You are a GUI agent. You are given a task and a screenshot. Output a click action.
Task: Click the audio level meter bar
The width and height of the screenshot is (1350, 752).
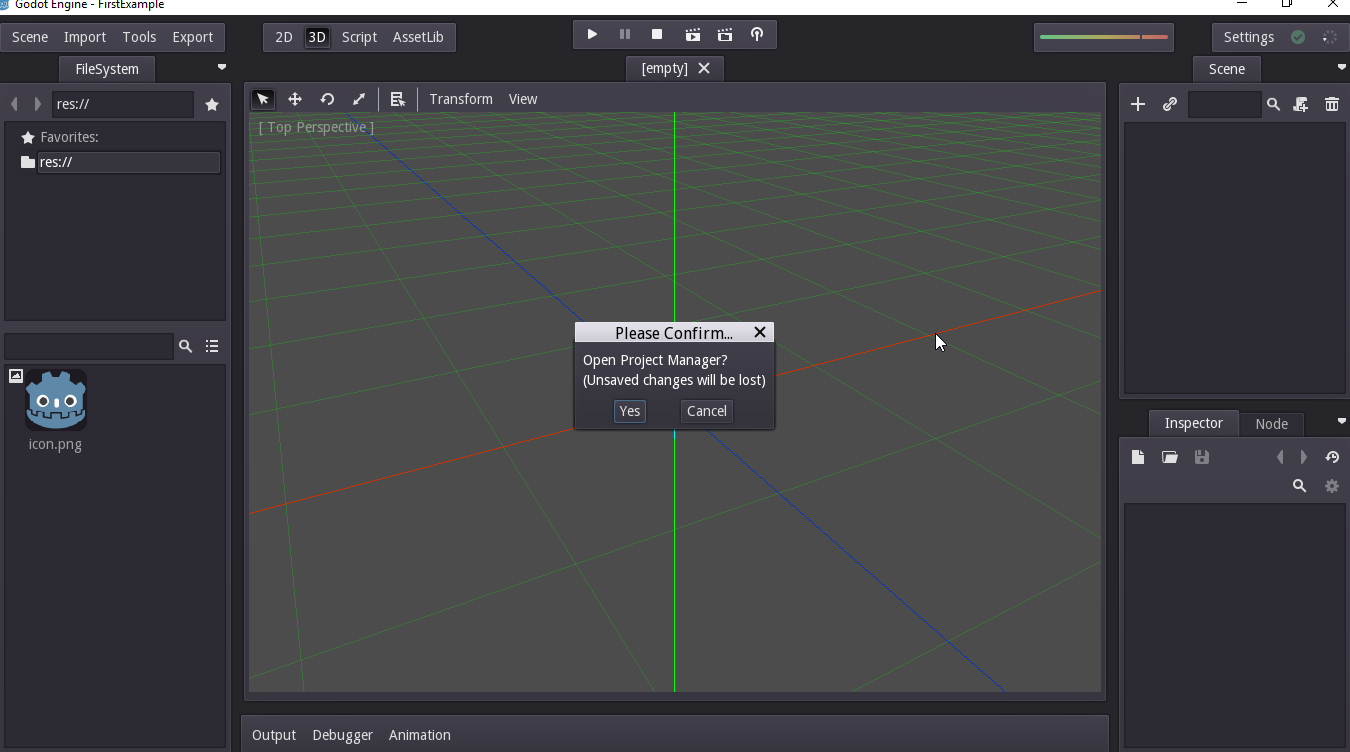[x=1104, y=37]
